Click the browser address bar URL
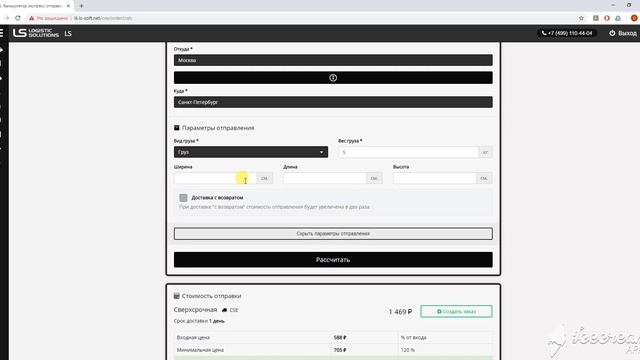Image resolution: width=640 pixels, height=360 pixels. 103,18
